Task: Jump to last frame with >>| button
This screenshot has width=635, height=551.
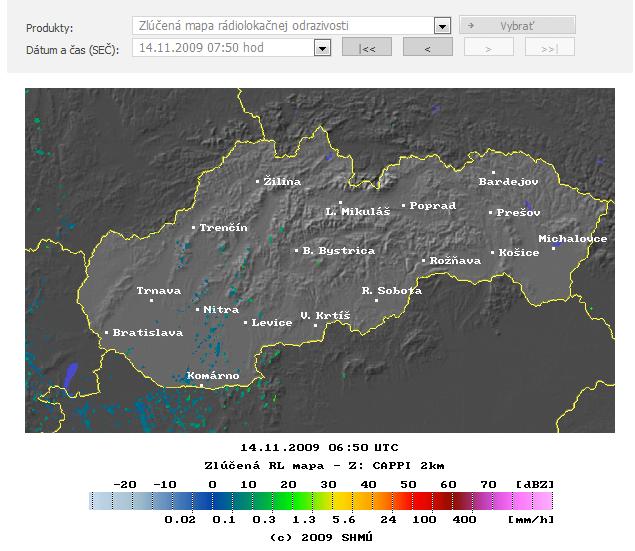Action: [x=550, y=47]
